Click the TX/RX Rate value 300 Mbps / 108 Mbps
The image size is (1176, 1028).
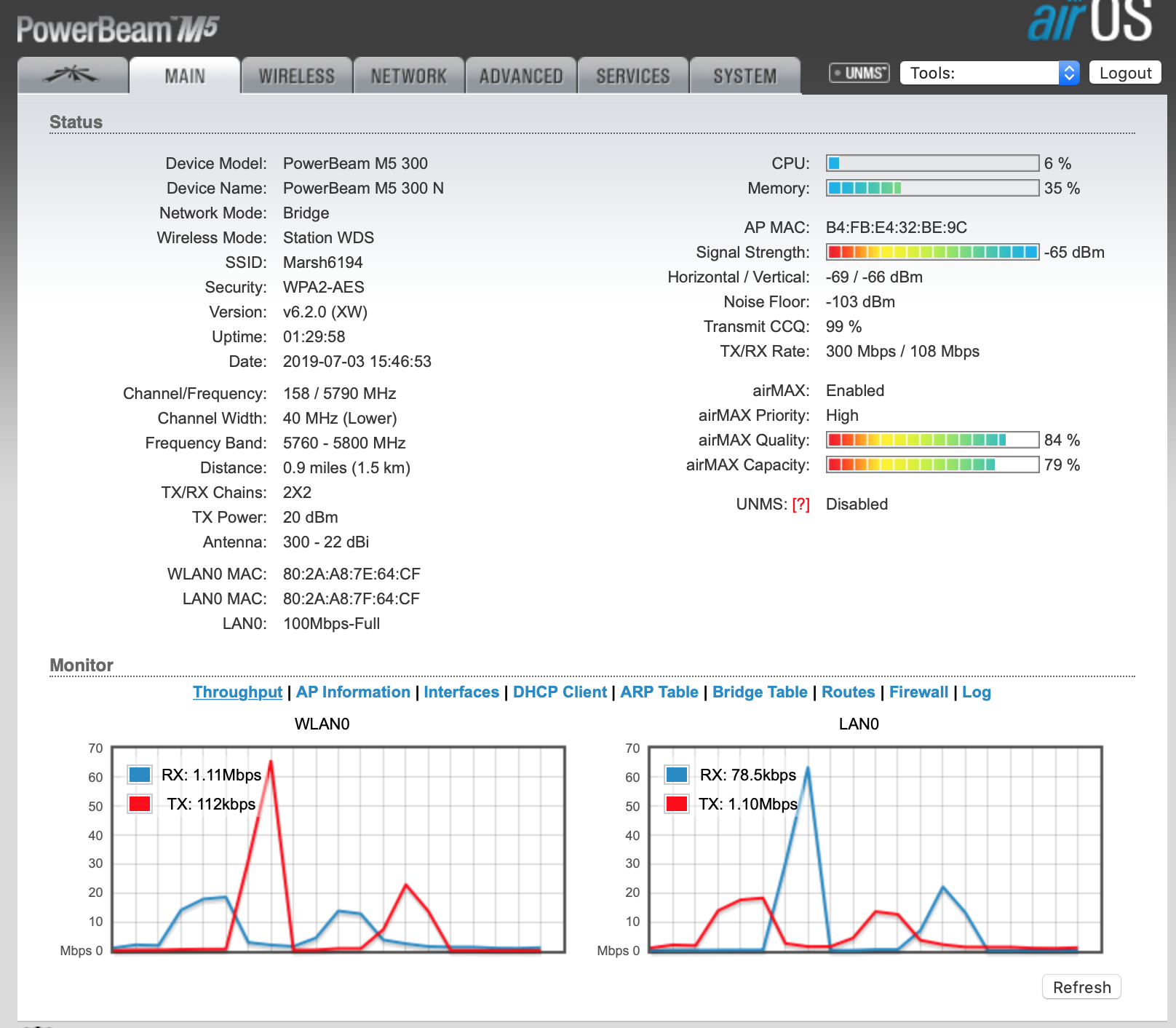(902, 352)
